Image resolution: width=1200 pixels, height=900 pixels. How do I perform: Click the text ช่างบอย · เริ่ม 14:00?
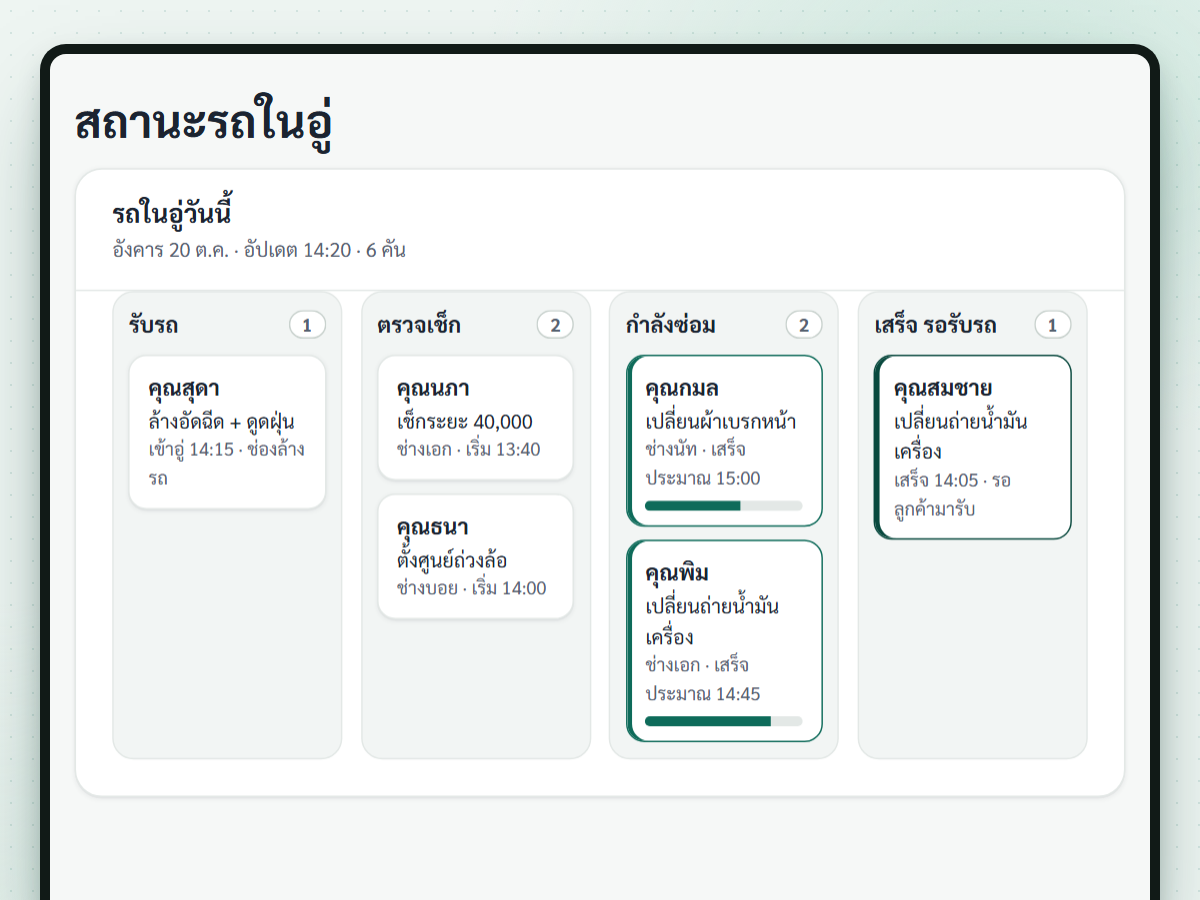click(x=471, y=589)
